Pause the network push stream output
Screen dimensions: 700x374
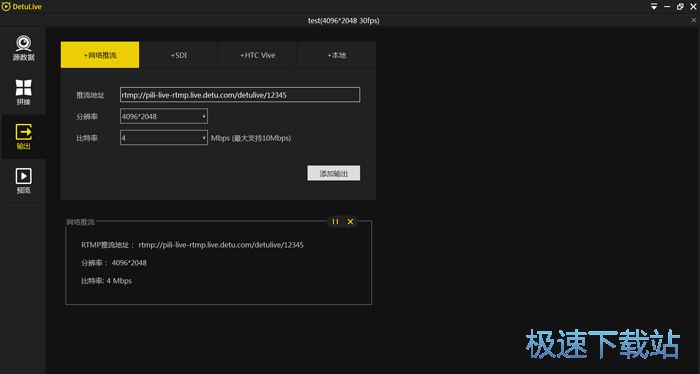click(x=335, y=221)
